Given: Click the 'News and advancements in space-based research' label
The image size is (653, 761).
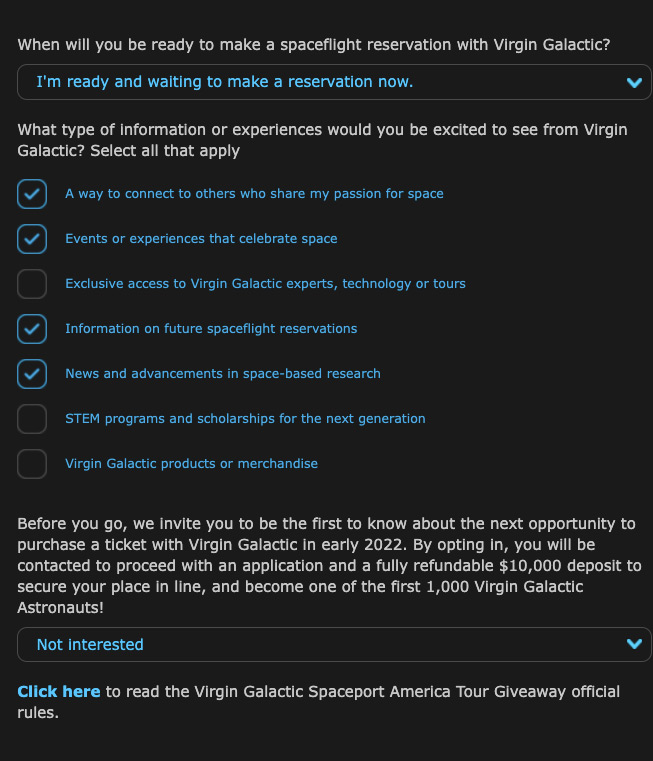Looking at the screenshot, I should [223, 374].
